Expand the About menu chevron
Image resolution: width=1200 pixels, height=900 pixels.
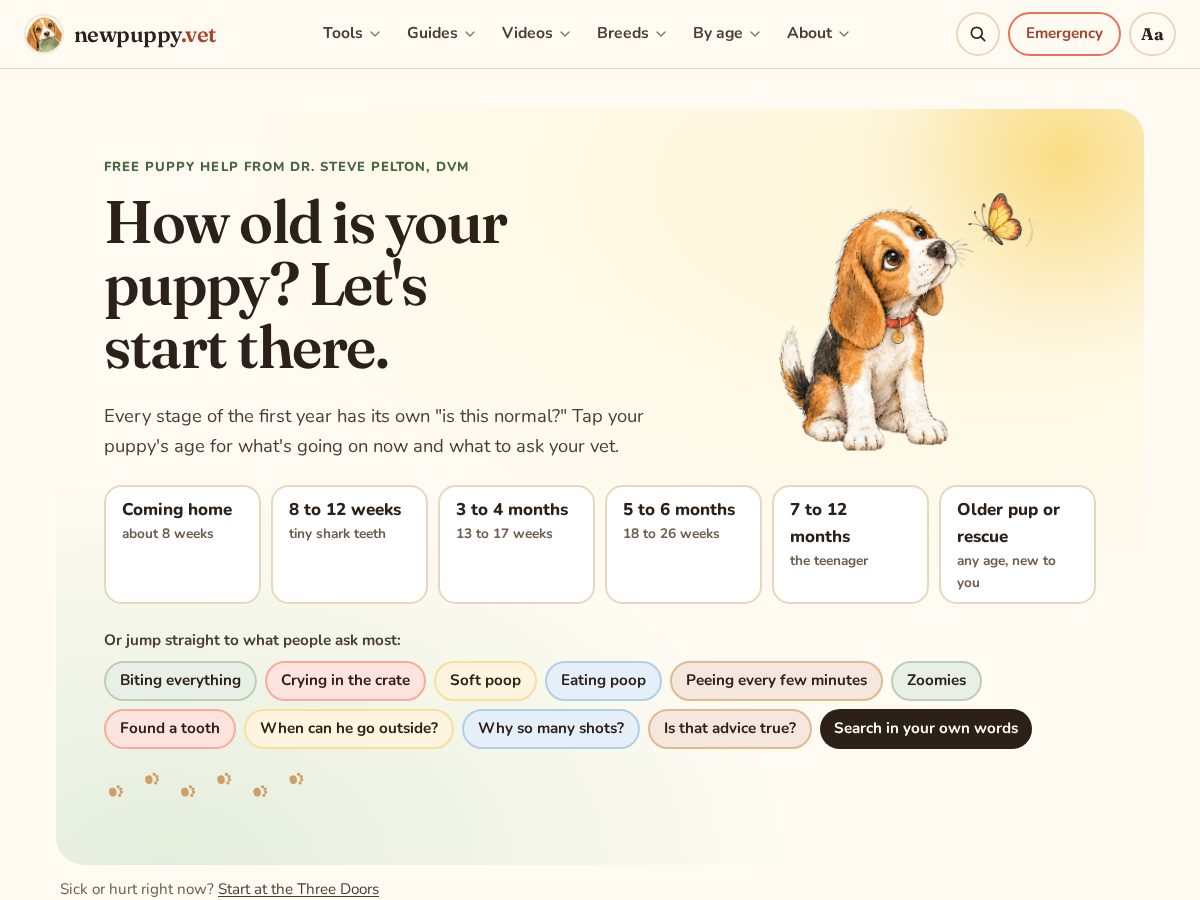pos(844,34)
